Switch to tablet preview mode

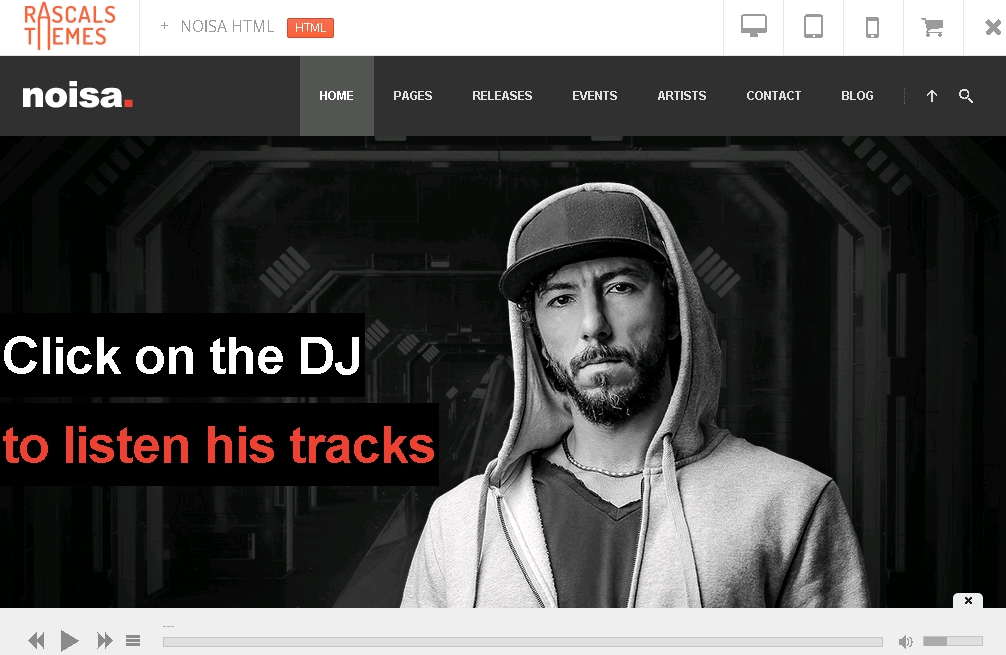813,27
